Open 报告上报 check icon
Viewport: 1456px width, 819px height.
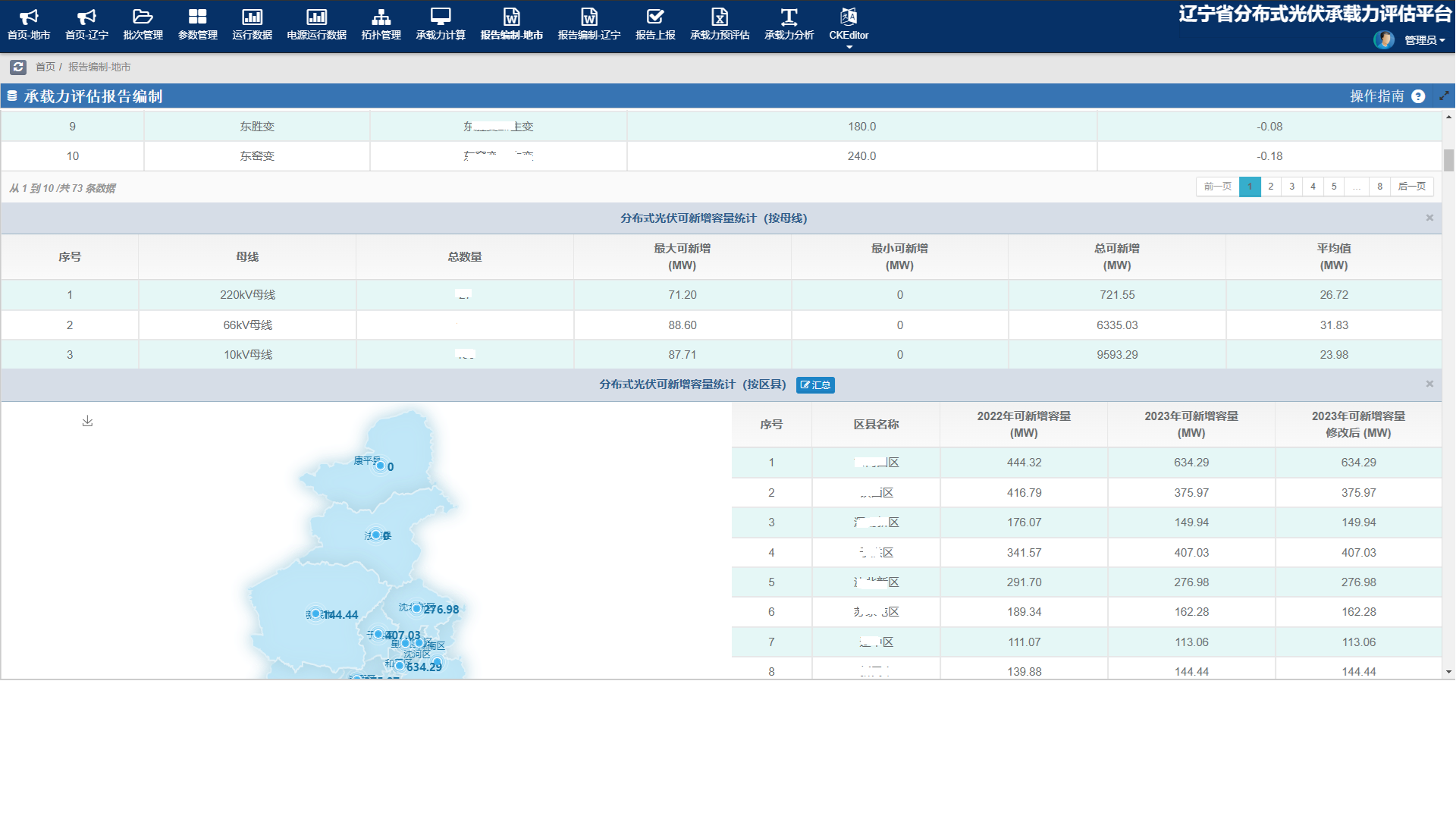click(655, 17)
